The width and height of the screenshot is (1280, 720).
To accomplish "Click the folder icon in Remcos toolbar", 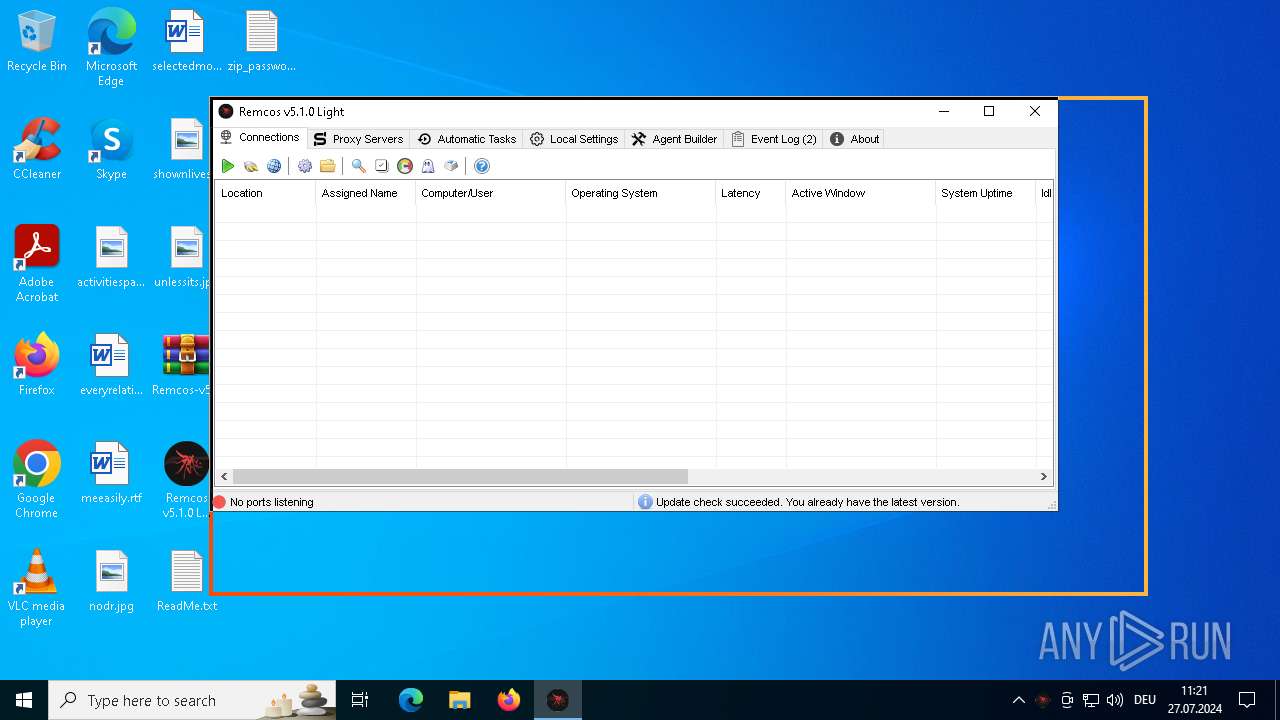I will click(x=327, y=166).
